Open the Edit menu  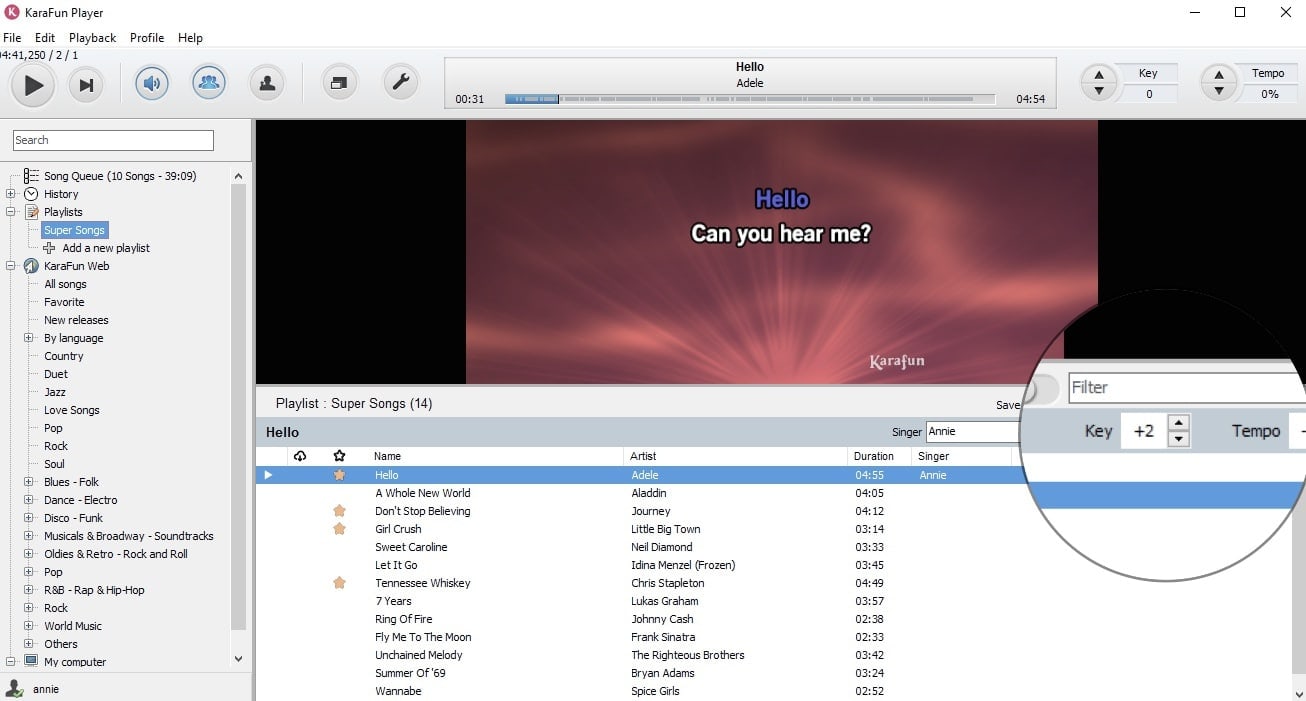click(x=45, y=38)
